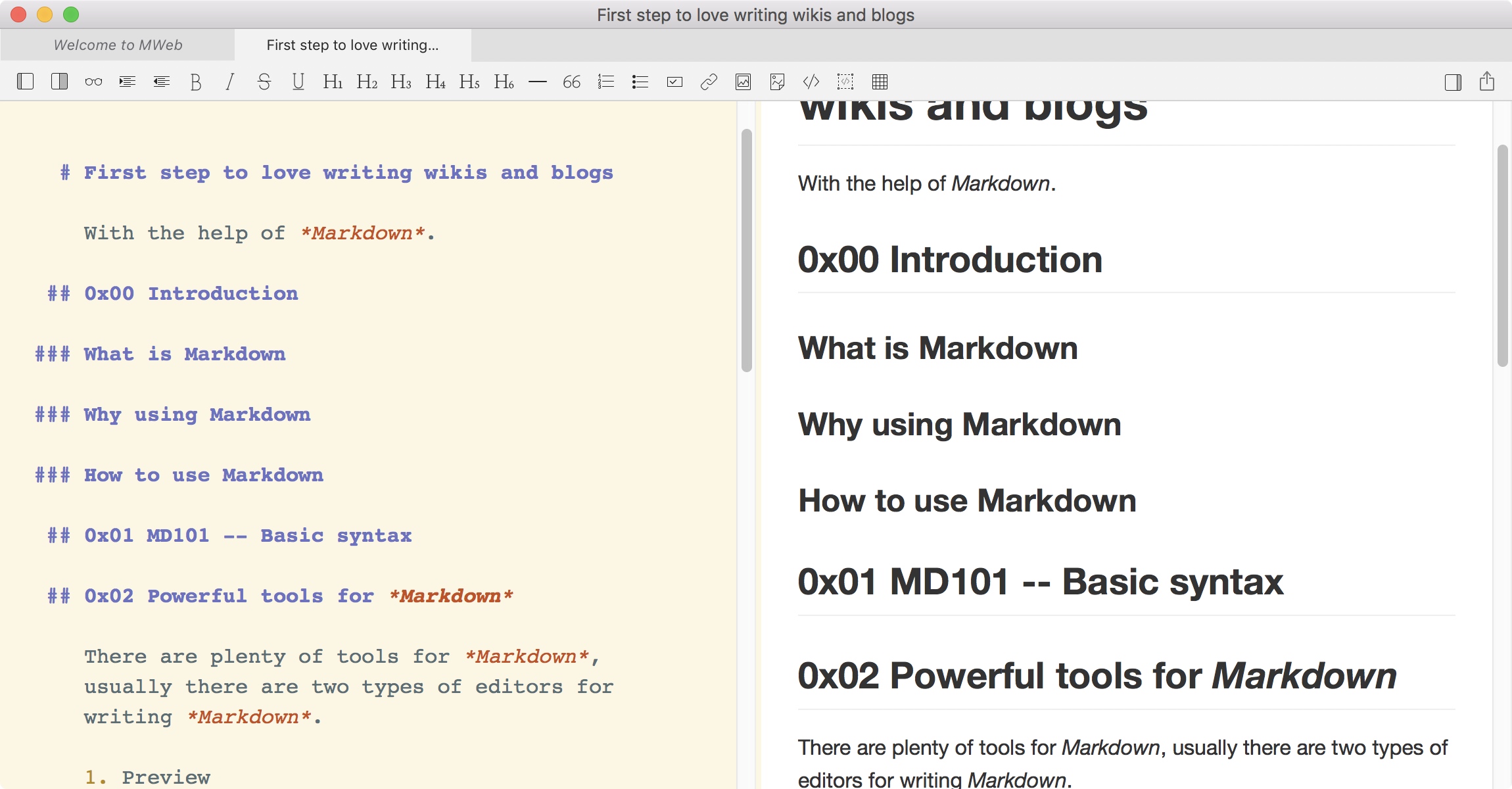This screenshot has height=789, width=1512.
Task: Apply italic formatting with I icon
Action: 229,82
